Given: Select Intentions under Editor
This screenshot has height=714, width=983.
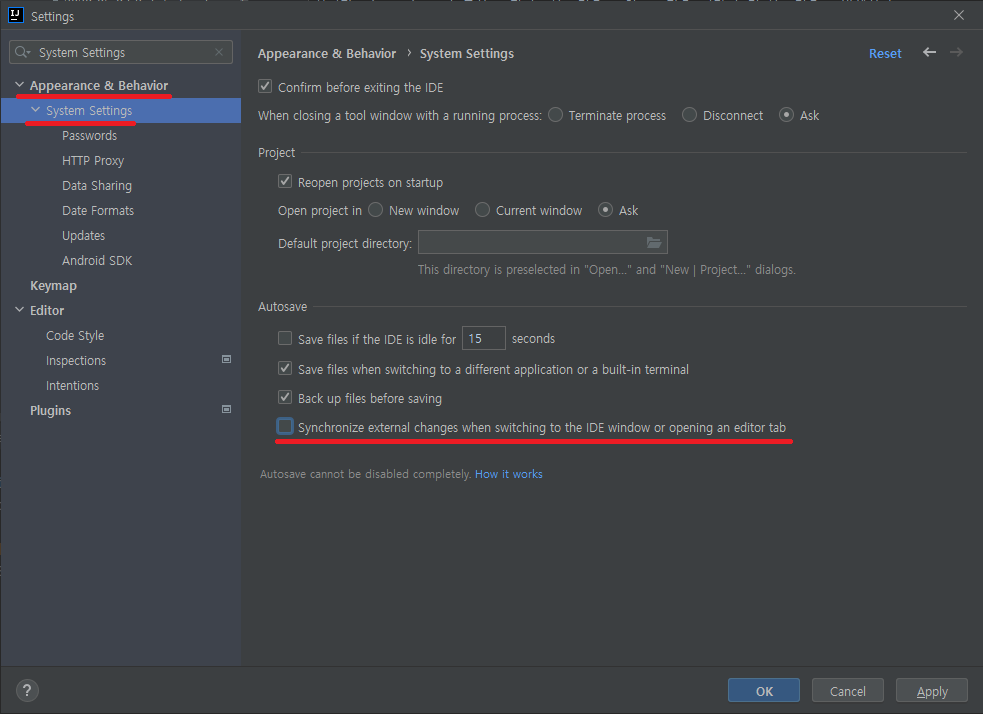Looking at the screenshot, I should pos(72,386).
